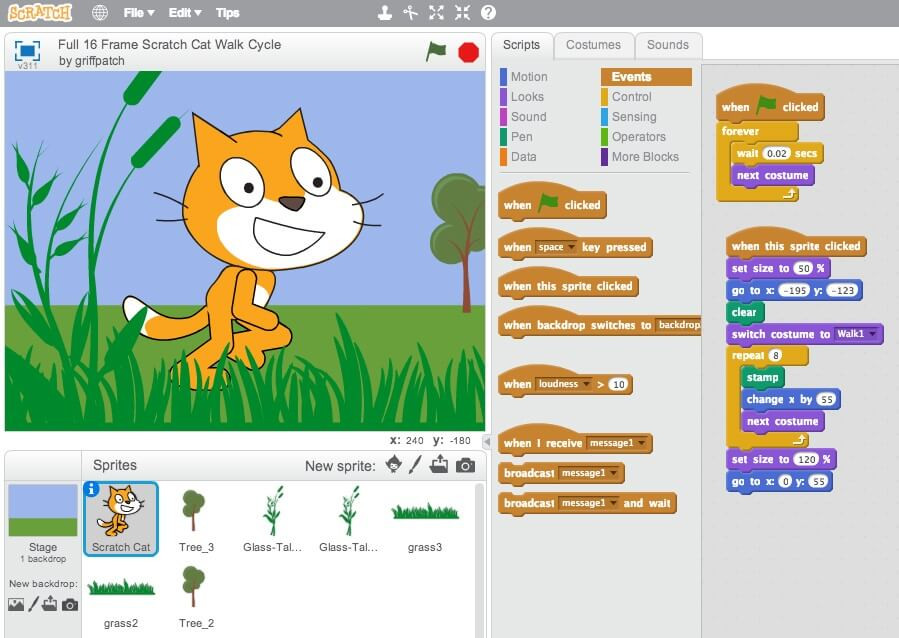Screen dimensions: 899x638
Task: Open message1 dropdown on 'when I receive'
Action: (617, 443)
